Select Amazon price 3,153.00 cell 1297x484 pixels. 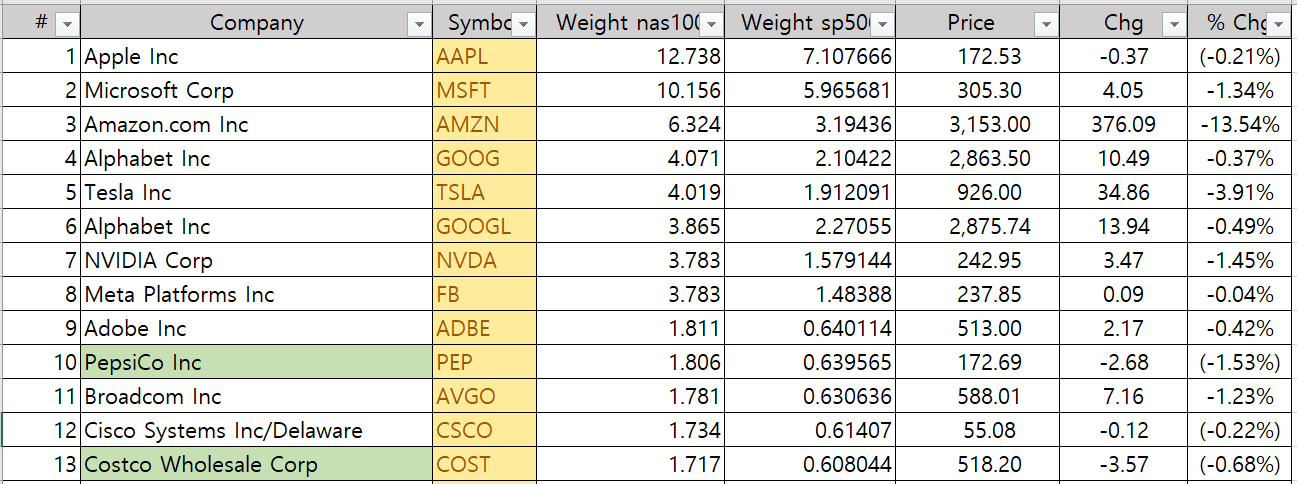point(979,125)
